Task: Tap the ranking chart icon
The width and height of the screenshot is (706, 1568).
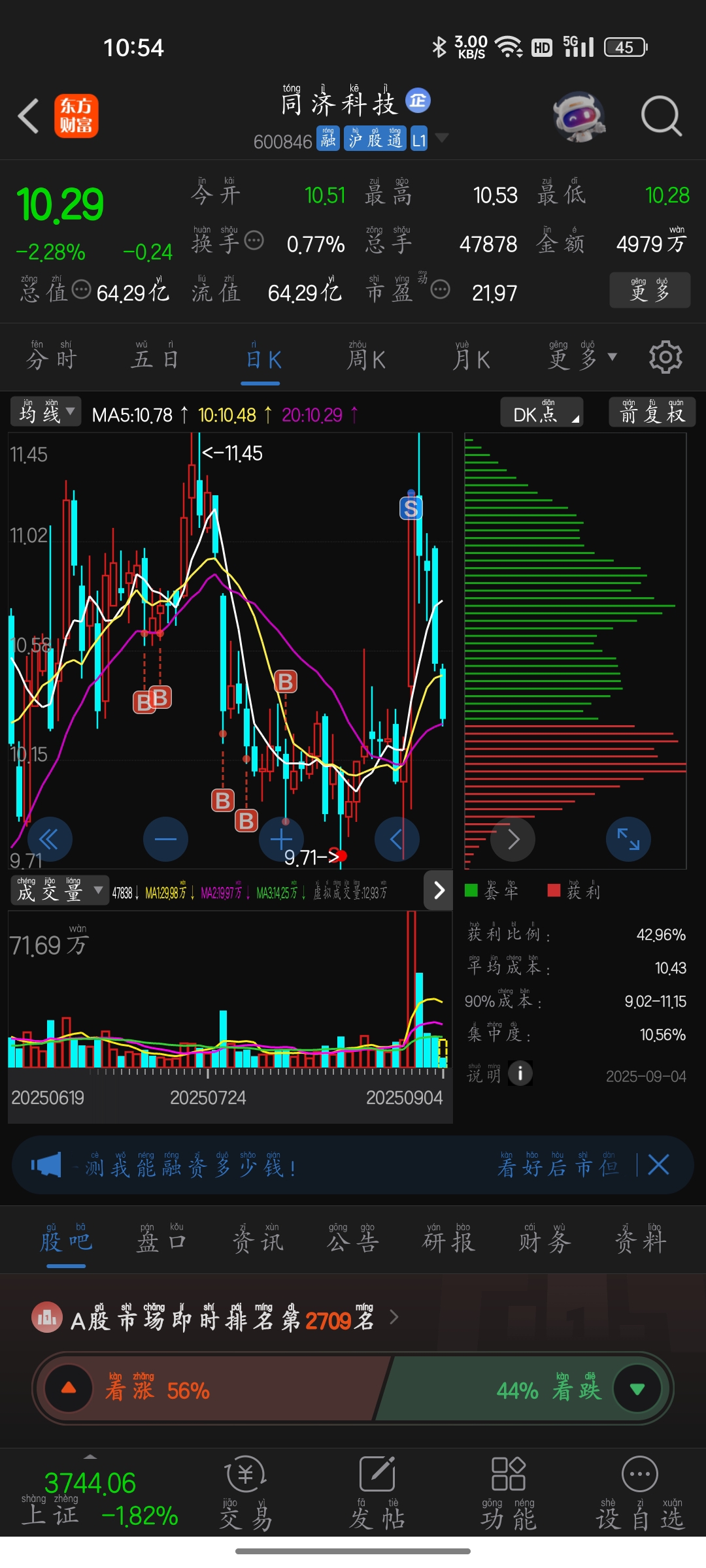Action: (x=47, y=1318)
